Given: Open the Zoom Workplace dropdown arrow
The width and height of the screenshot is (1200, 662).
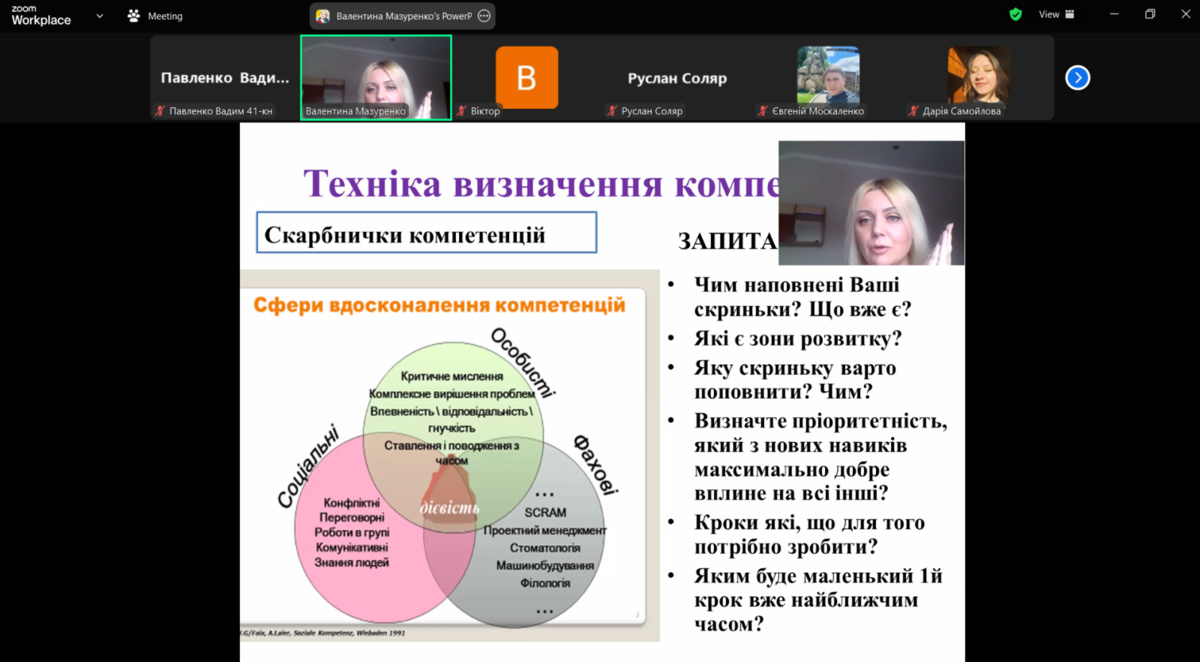Looking at the screenshot, I should (99, 16).
